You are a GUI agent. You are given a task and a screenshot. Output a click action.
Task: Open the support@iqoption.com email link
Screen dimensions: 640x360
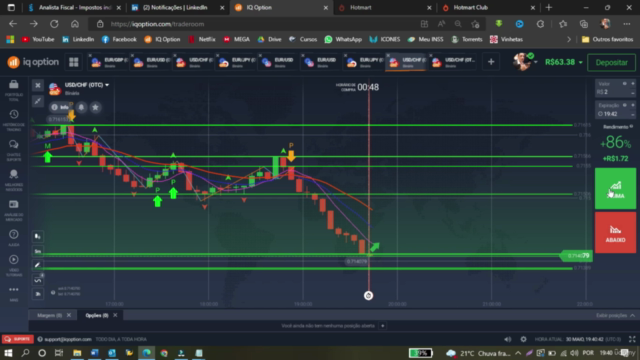click(x=68, y=339)
